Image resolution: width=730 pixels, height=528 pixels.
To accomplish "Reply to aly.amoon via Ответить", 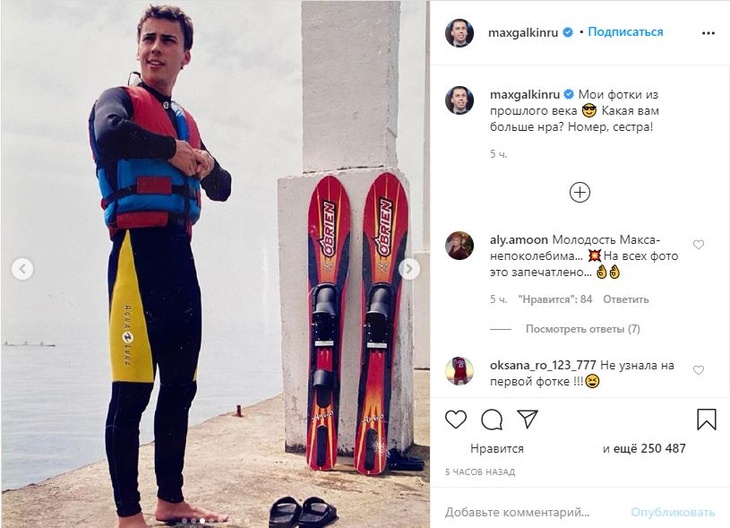I will [627, 299].
